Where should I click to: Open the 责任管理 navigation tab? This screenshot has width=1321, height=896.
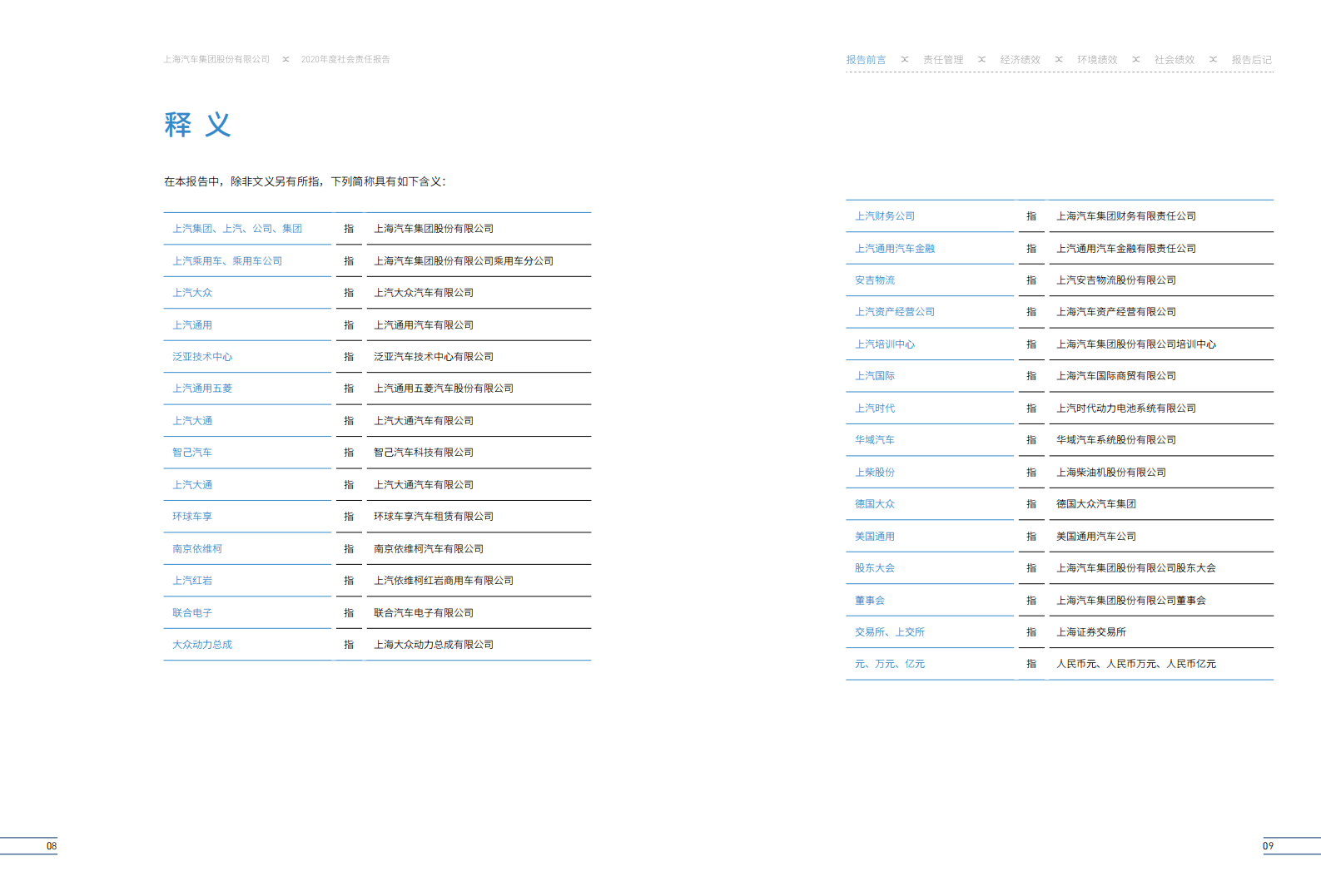coord(943,60)
